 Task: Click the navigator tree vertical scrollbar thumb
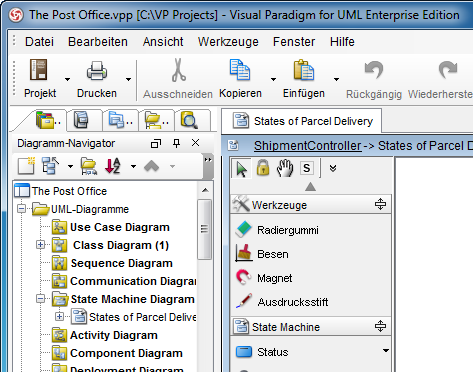point(205,229)
